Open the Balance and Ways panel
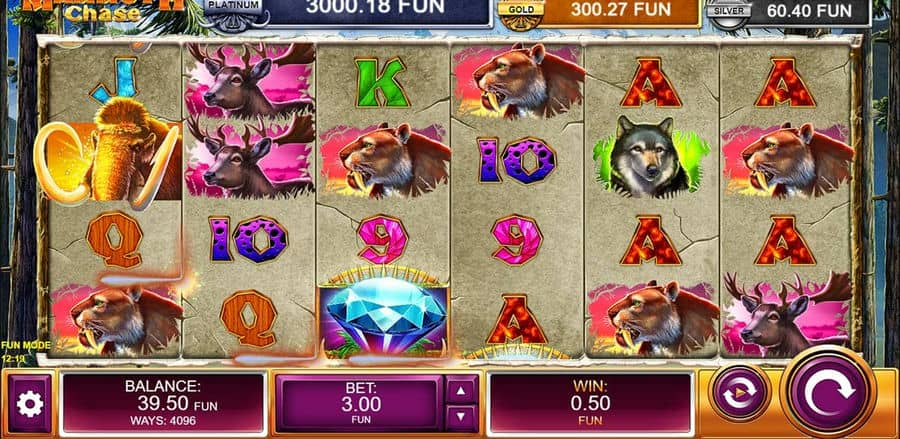The height and width of the screenshot is (439, 900). [164, 403]
